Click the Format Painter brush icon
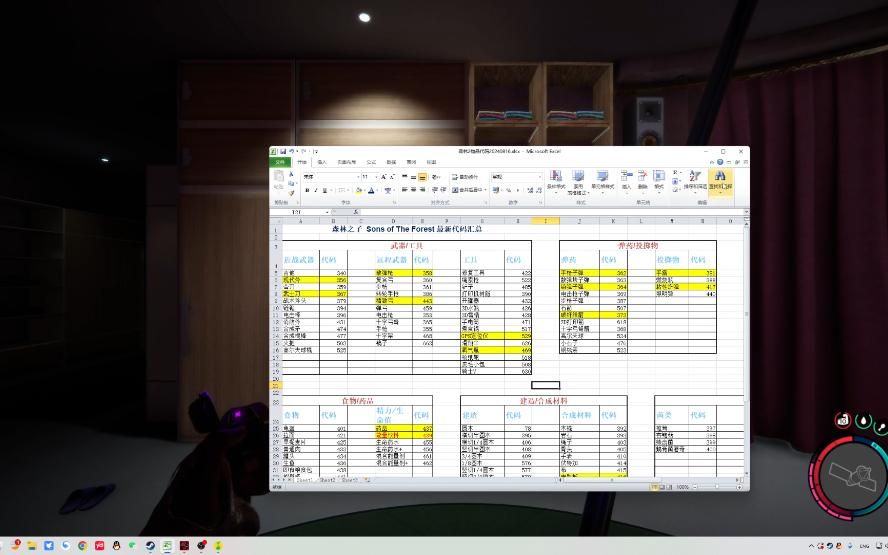 click(x=292, y=193)
